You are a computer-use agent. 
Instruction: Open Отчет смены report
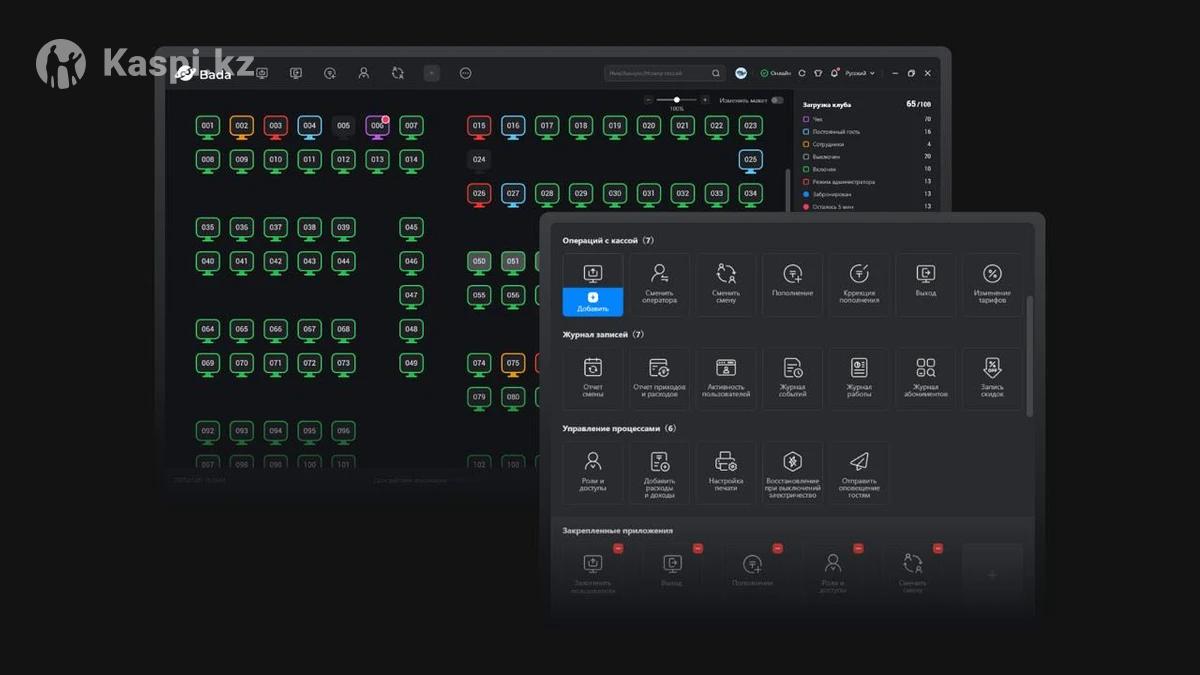click(592, 378)
